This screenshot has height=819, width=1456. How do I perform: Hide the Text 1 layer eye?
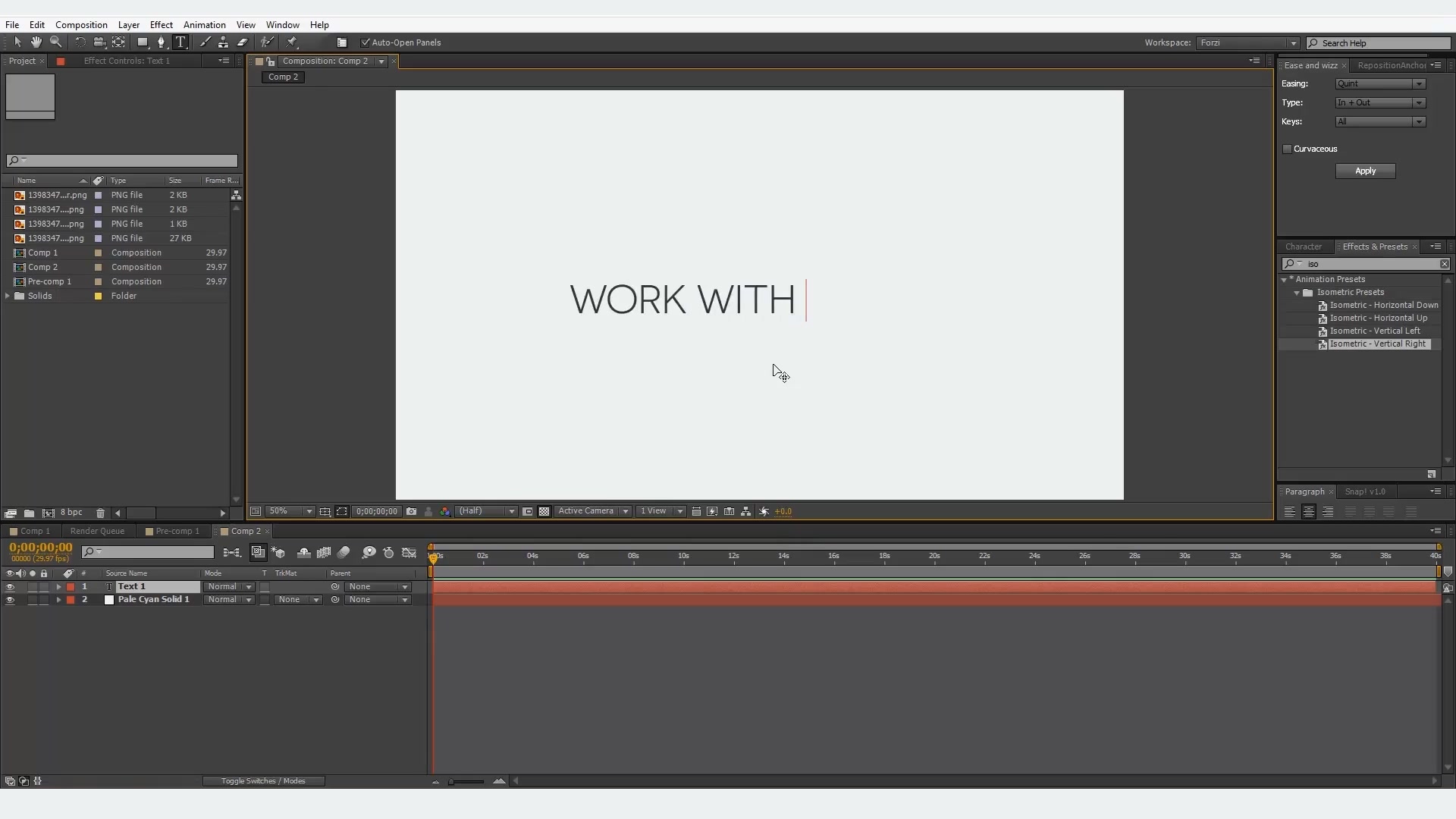pos(10,587)
